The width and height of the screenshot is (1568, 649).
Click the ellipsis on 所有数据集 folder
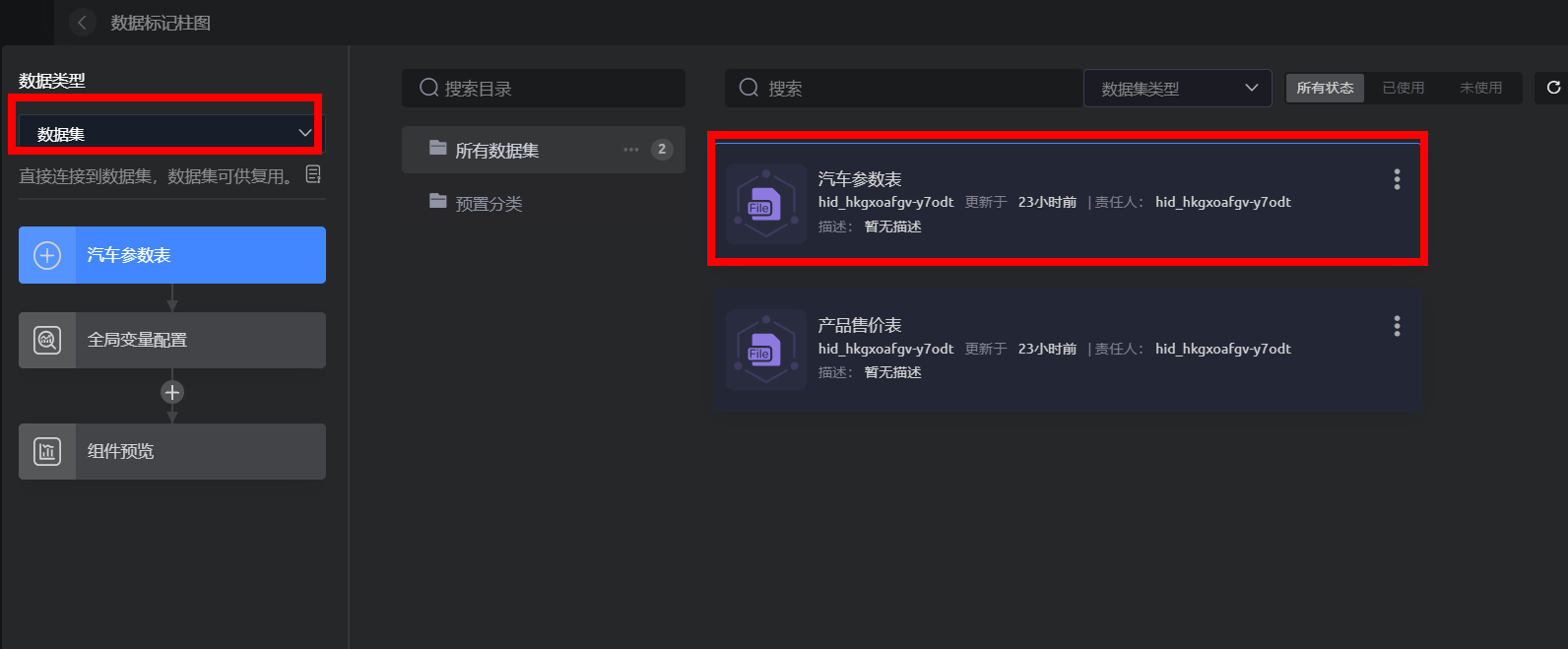click(630, 150)
